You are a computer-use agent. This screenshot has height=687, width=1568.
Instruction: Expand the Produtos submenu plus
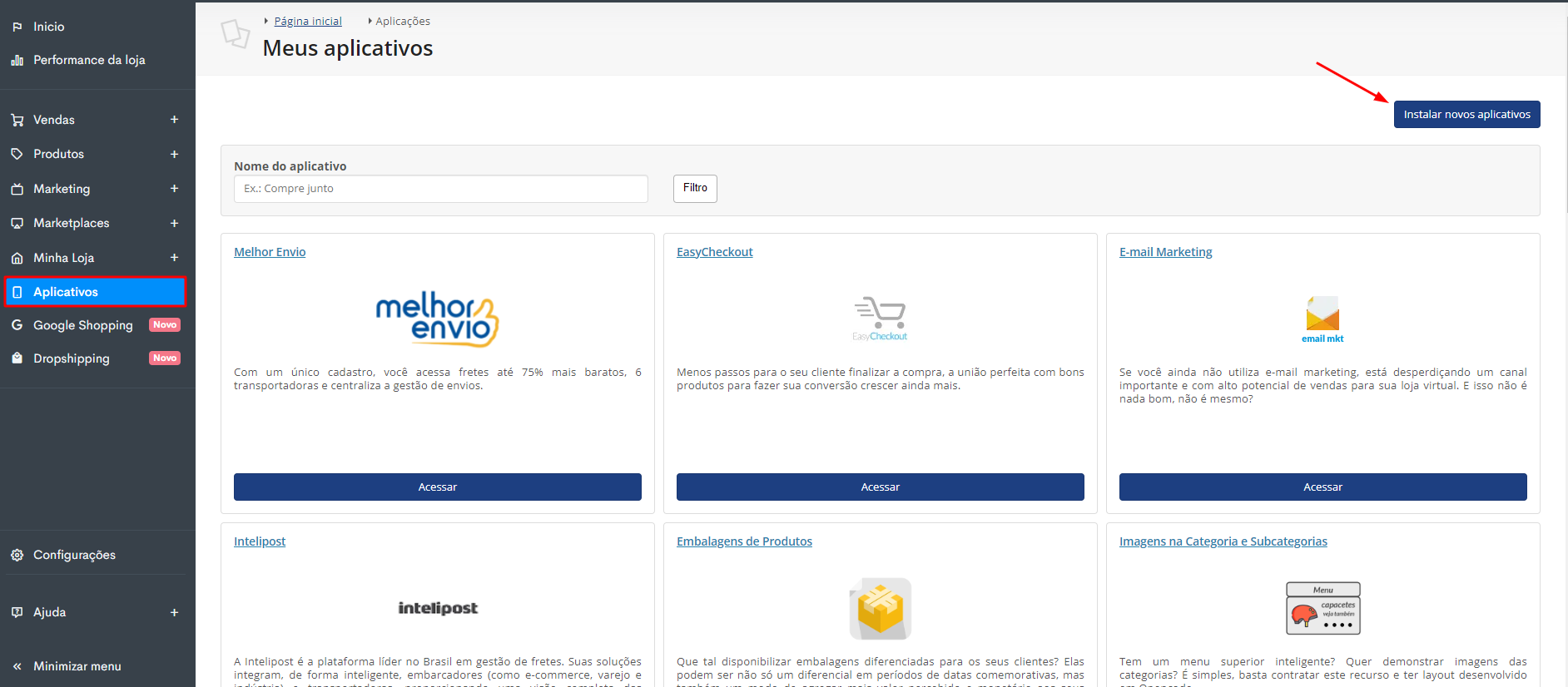pyautogui.click(x=174, y=154)
